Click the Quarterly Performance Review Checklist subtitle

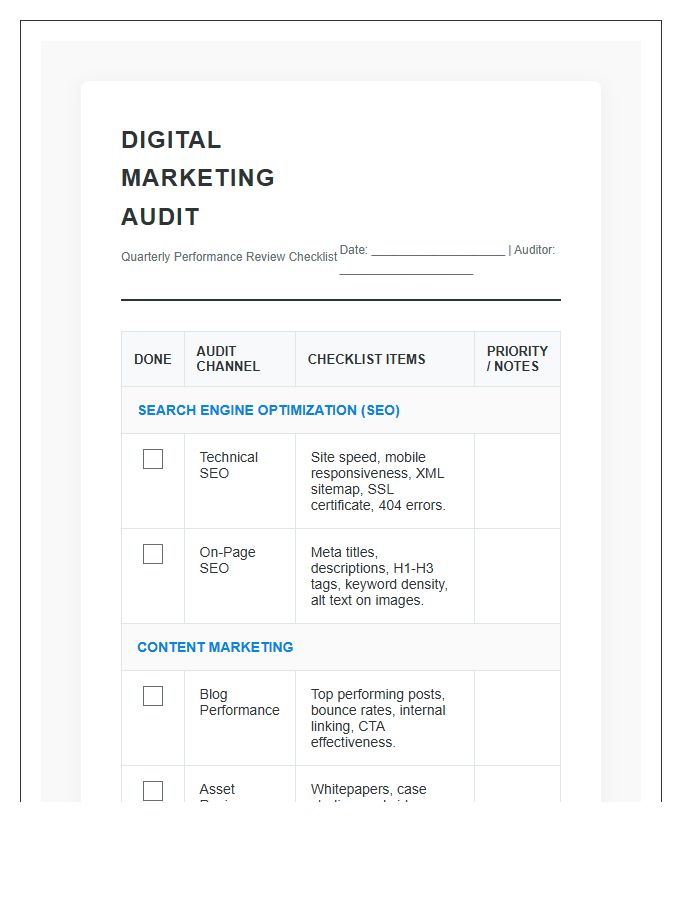[x=229, y=257]
